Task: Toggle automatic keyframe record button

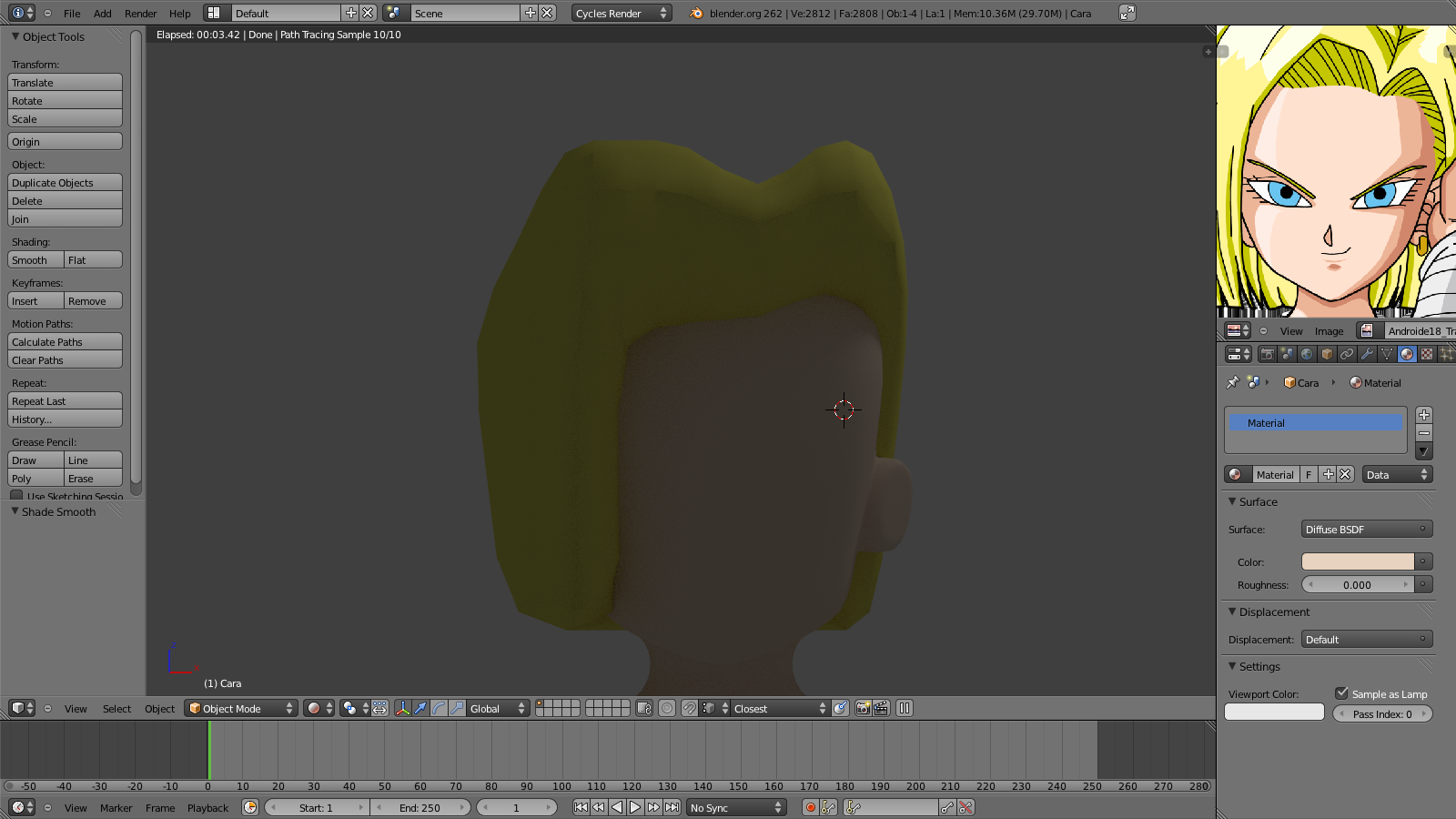Action: point(810,807)
